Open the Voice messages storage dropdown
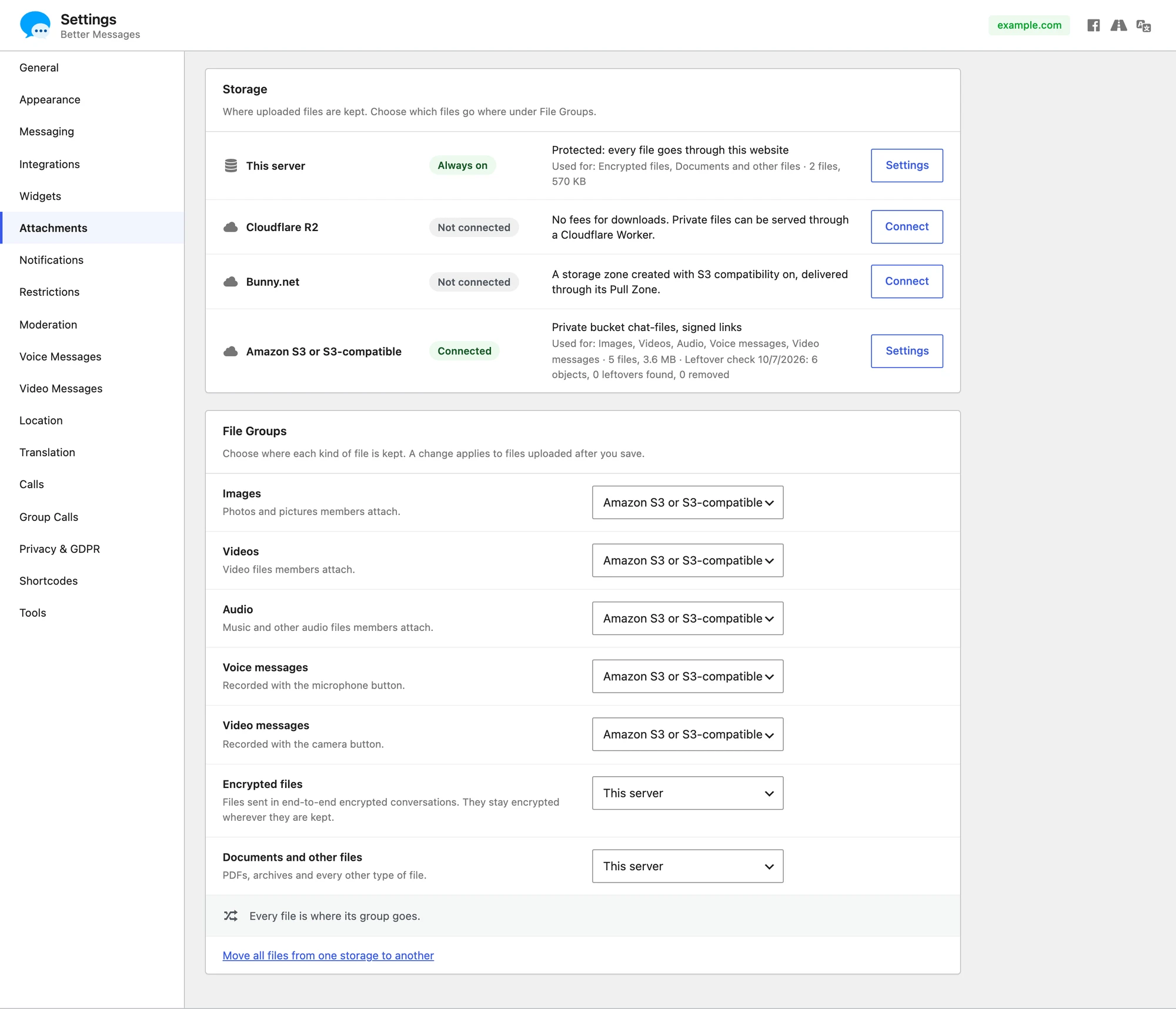The height and width of the screenshot is (1009, 1176). click(687, 676)
